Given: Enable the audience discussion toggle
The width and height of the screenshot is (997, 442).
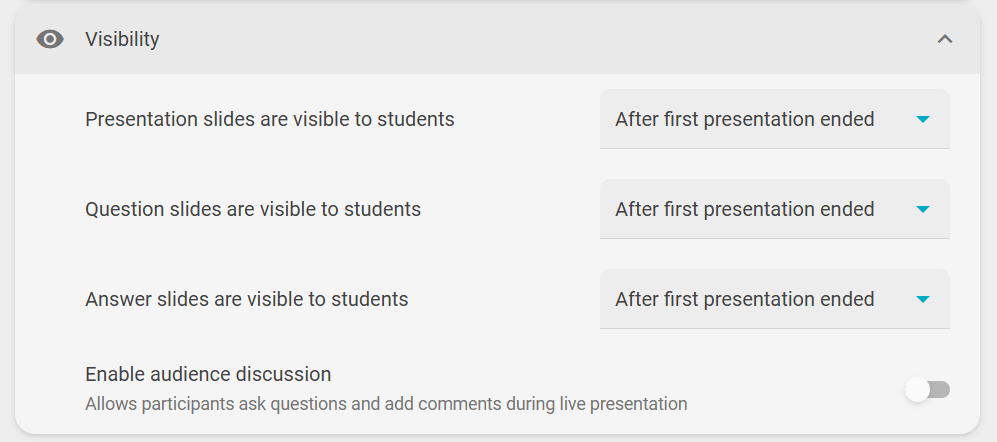Looking at the screenshot, I should (x=928, y=389).
